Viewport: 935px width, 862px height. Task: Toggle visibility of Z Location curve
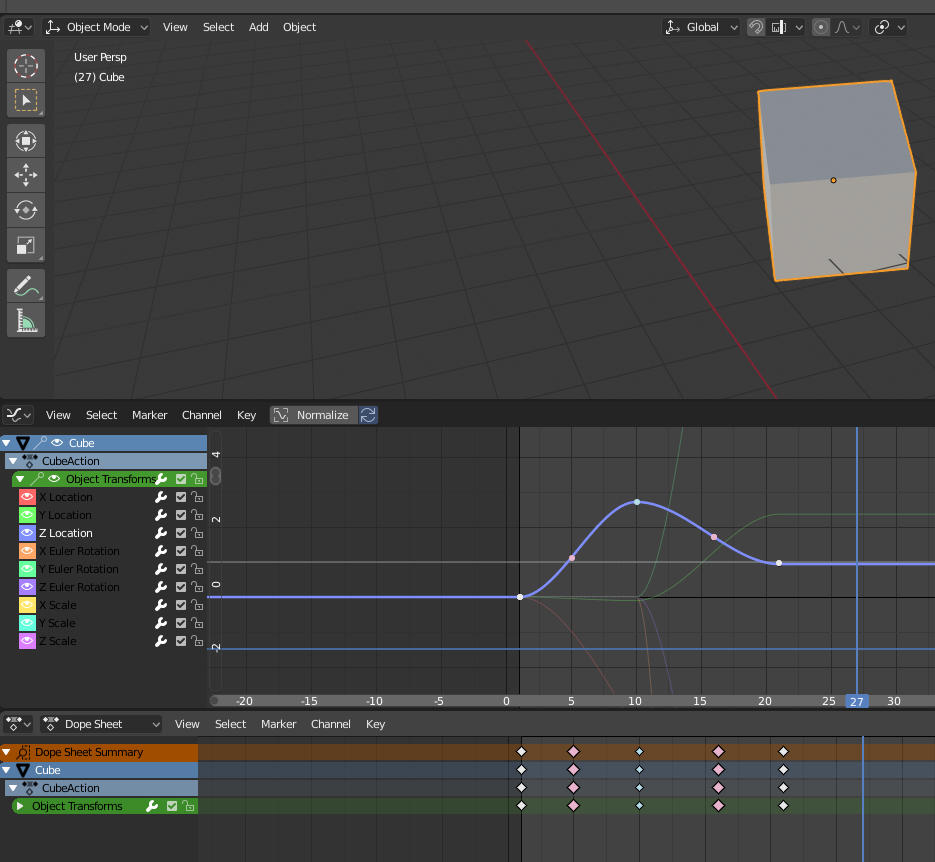(27, 533)
